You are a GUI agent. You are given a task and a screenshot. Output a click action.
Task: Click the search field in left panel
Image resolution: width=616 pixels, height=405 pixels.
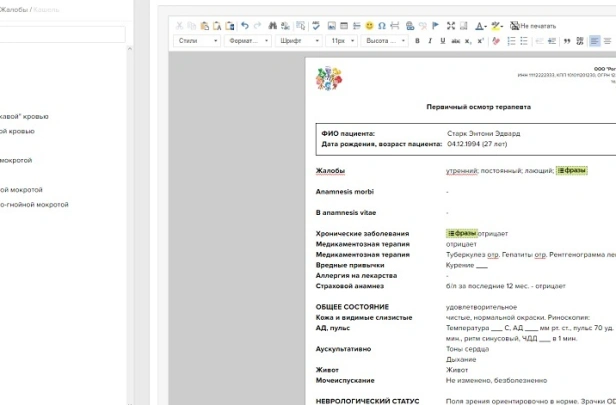pyautogui.click(x=62, y=34)
